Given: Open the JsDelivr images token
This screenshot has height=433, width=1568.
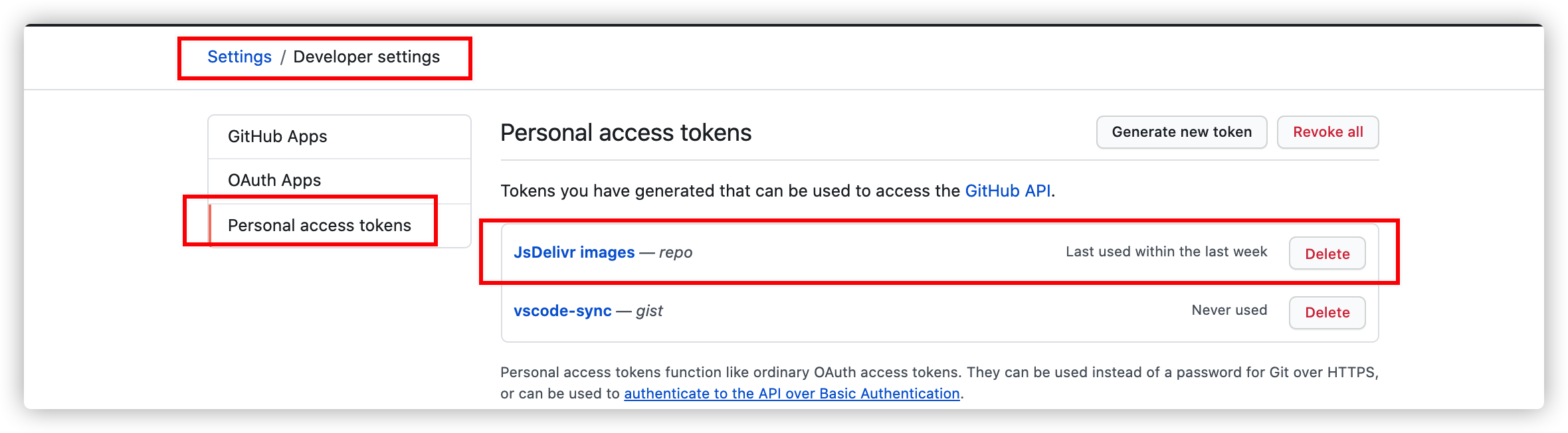Looking at the screenshot, I should click(574, 252).
